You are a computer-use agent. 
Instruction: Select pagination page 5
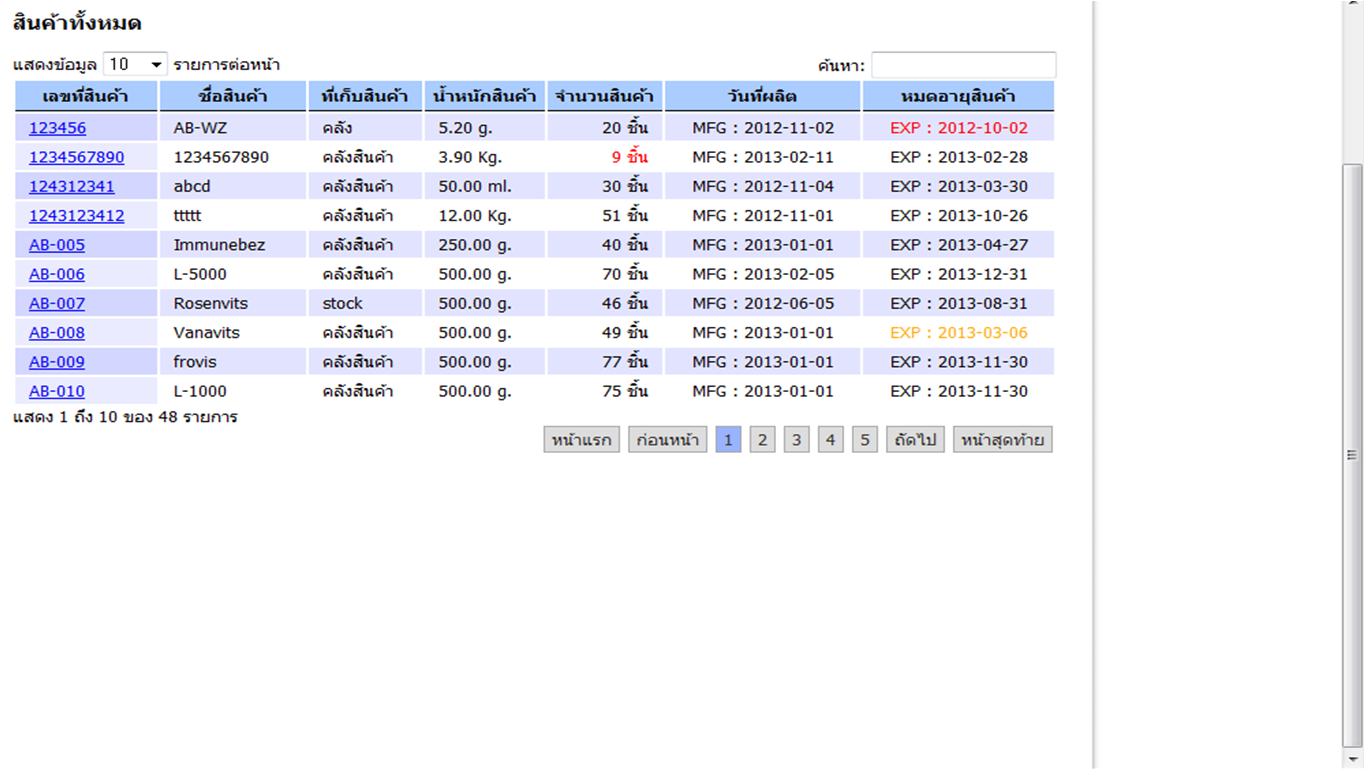click(x=865, y=440)
